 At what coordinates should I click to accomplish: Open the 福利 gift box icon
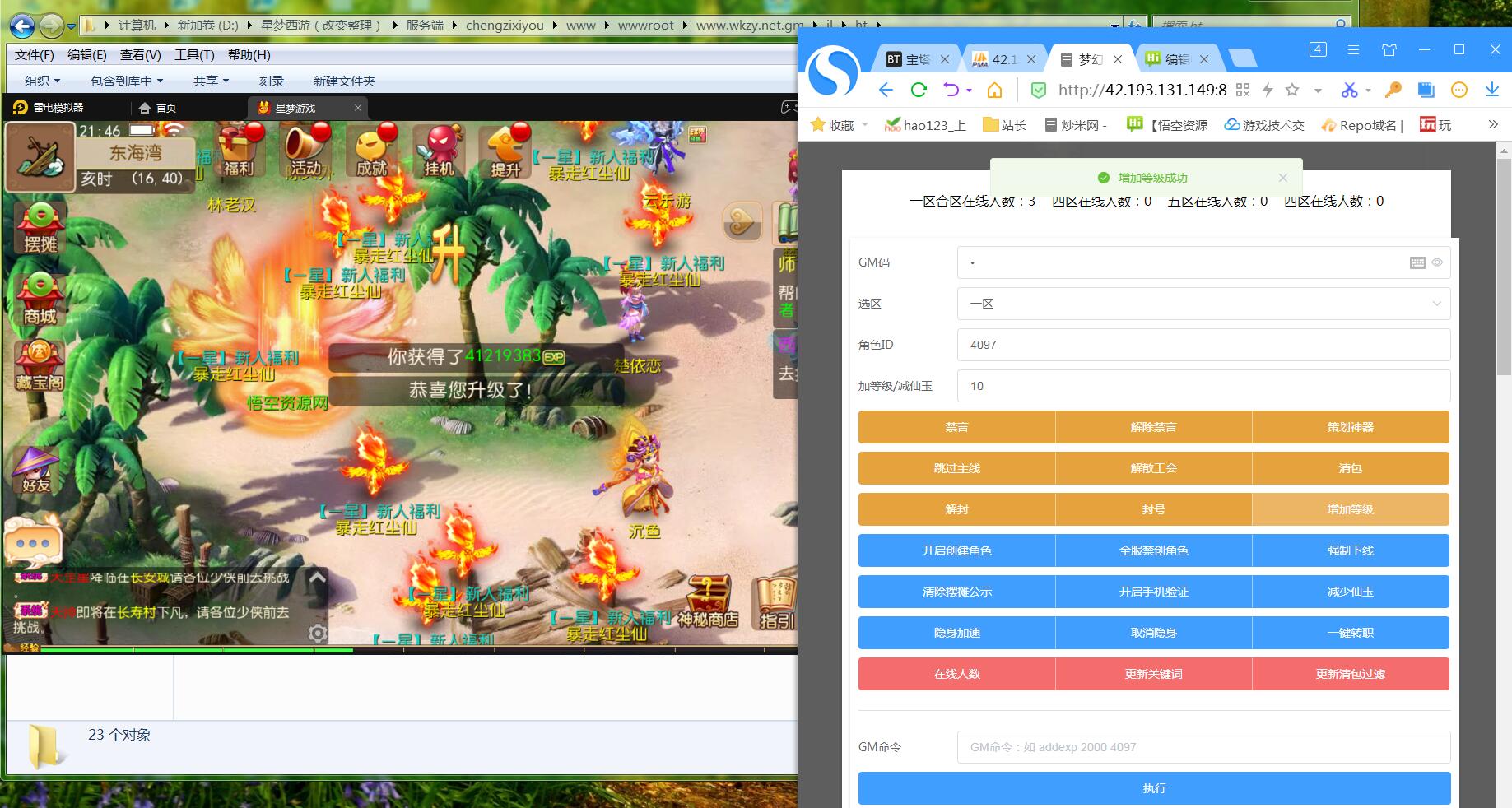pyautogui.click(x=238, y=151)
